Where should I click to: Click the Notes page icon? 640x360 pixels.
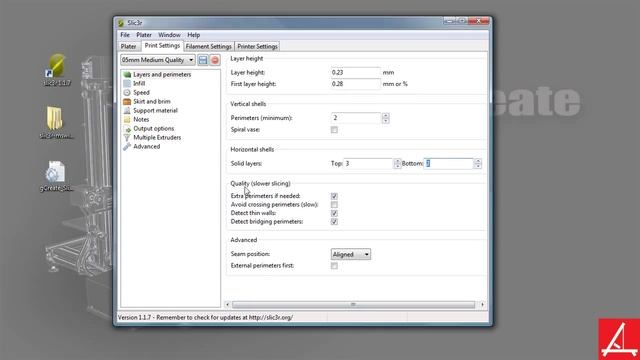[127, 120]
